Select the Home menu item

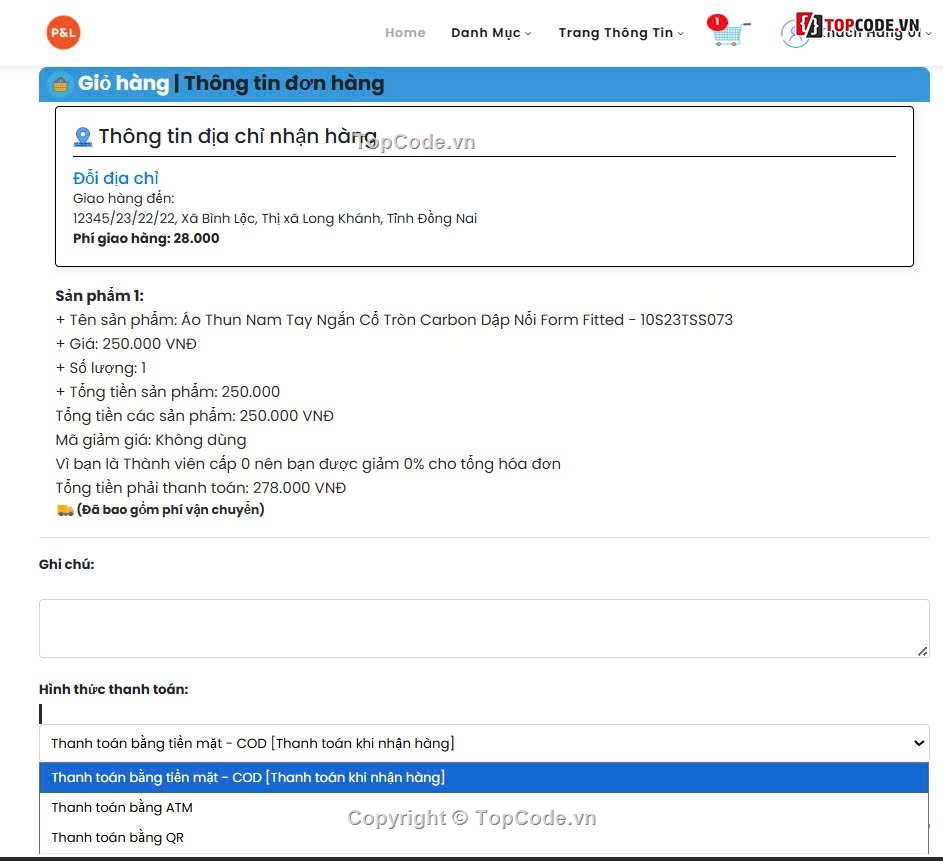405,33
